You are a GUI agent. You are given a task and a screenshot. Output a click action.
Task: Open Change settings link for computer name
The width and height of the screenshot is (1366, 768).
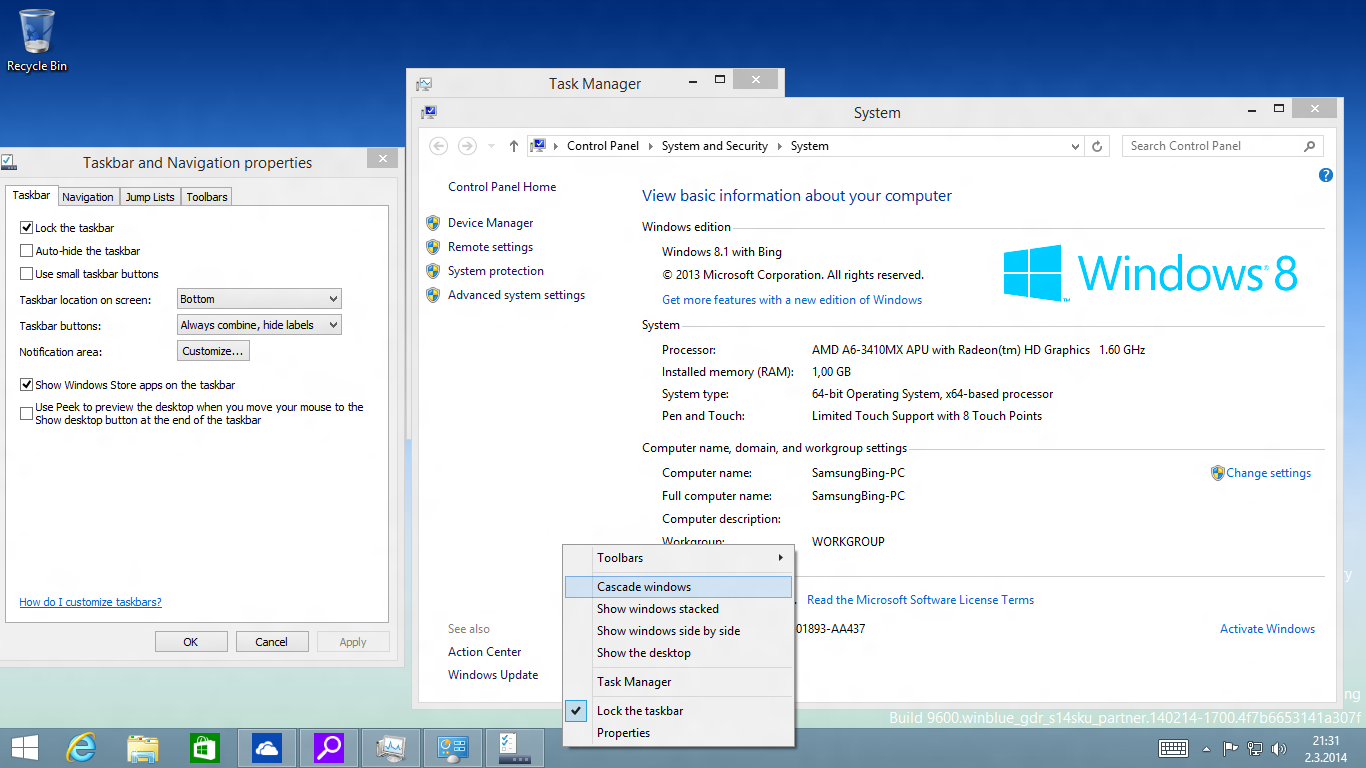pyautogui.click(x=1268, y=473)
